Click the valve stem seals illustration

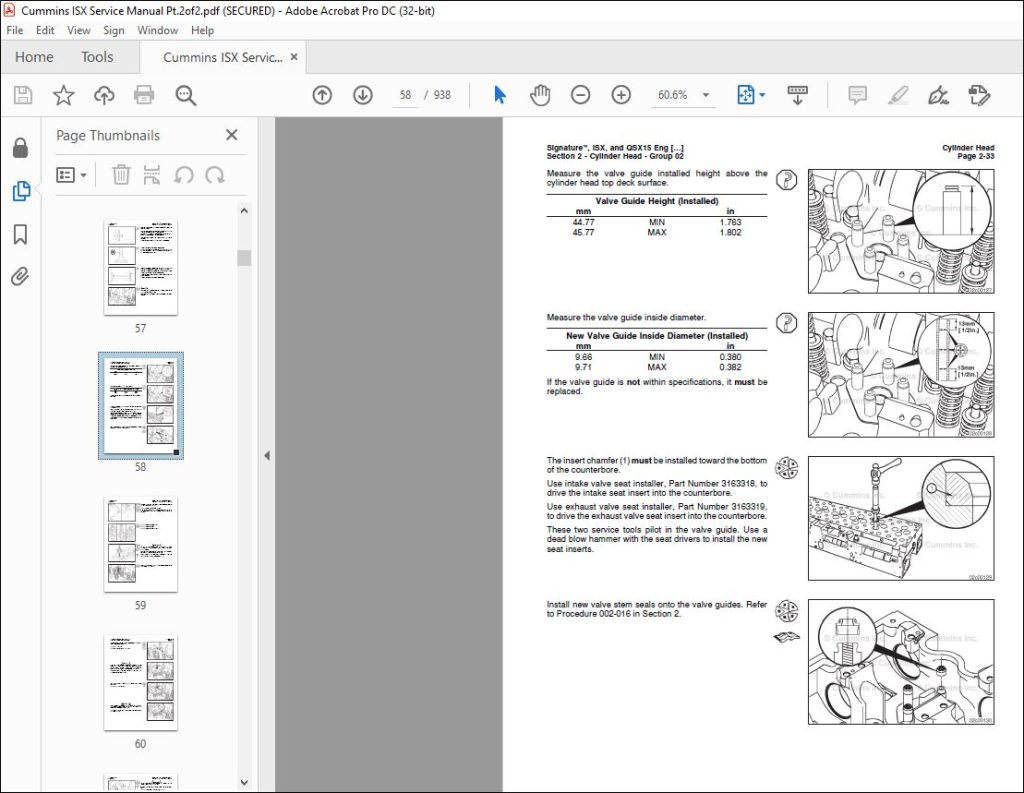tap(901, 662)
